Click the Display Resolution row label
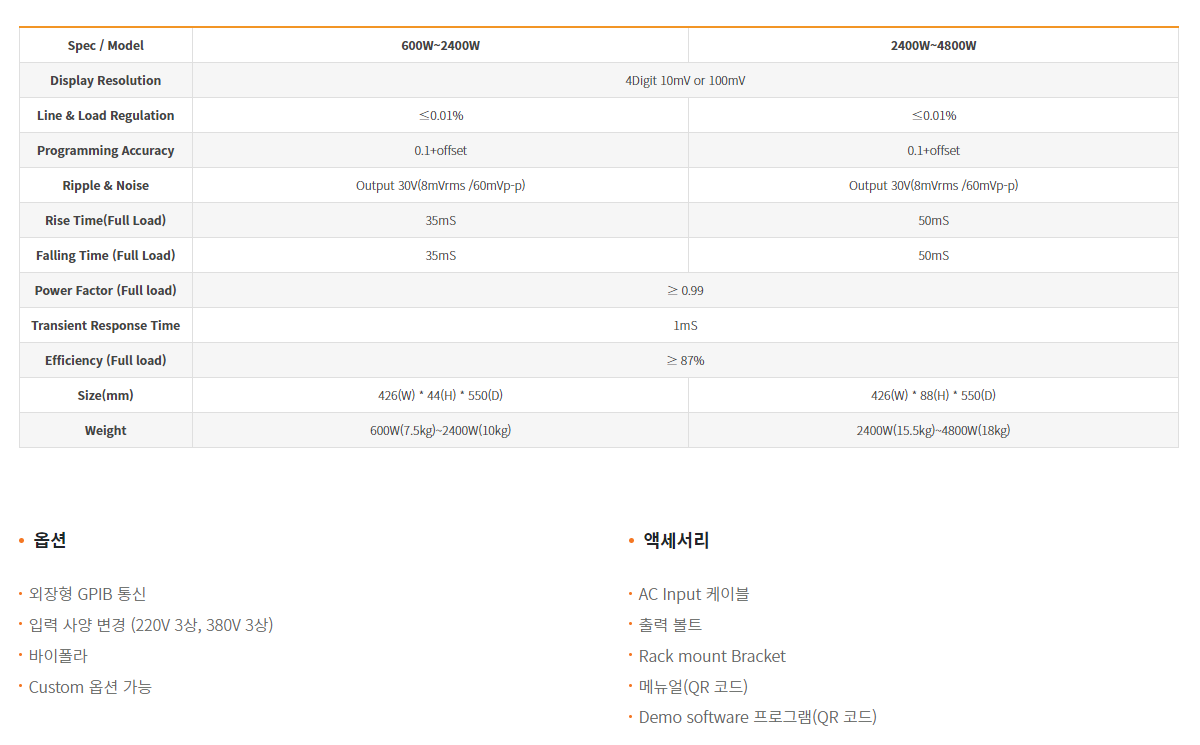1200x745 pixels. pyautogui.click(x=106, y=81)
